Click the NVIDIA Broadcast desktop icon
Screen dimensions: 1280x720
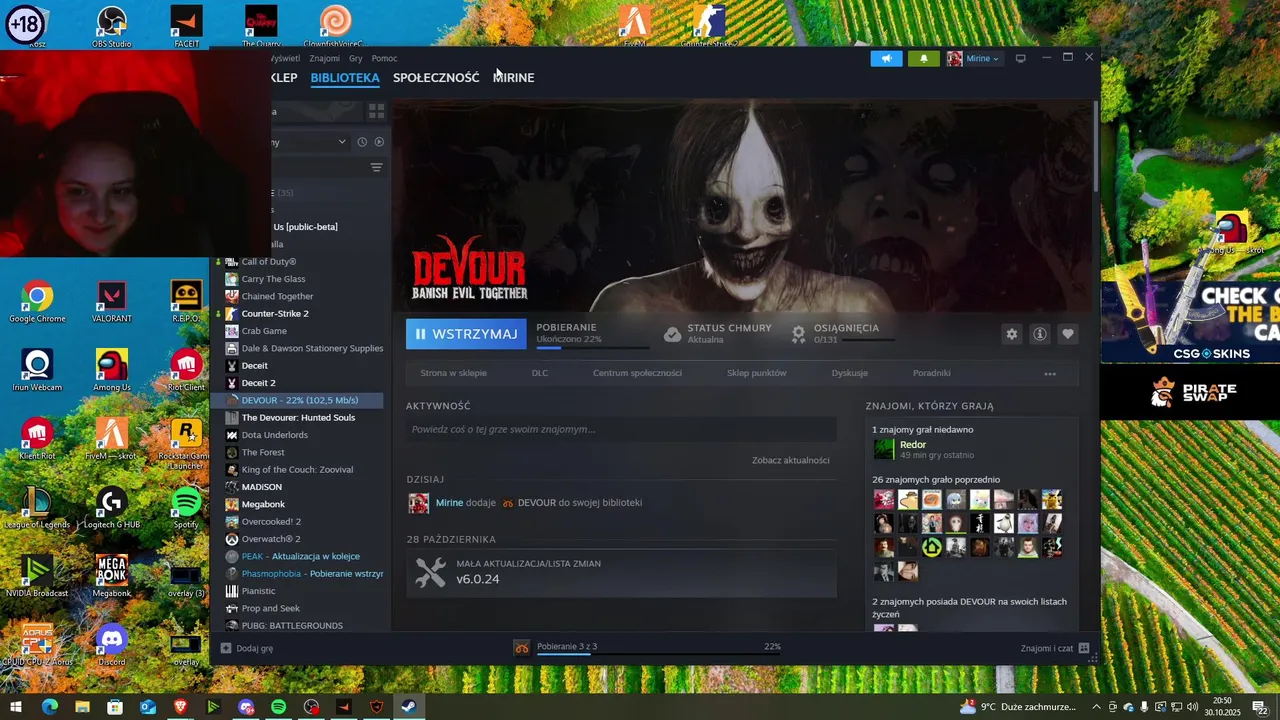(x=37, y=577)
